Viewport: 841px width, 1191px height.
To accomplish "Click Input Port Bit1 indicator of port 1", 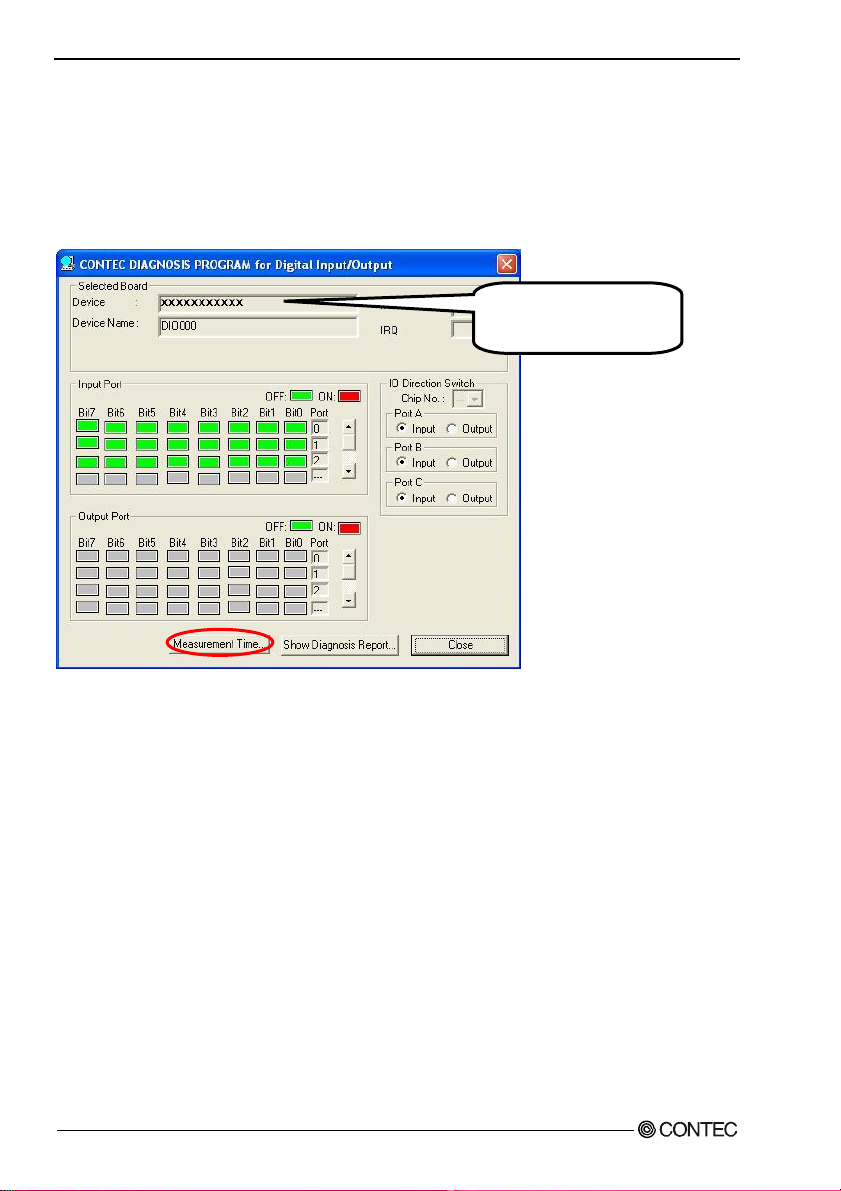I will pyautogui.click(x=267, y=444).
